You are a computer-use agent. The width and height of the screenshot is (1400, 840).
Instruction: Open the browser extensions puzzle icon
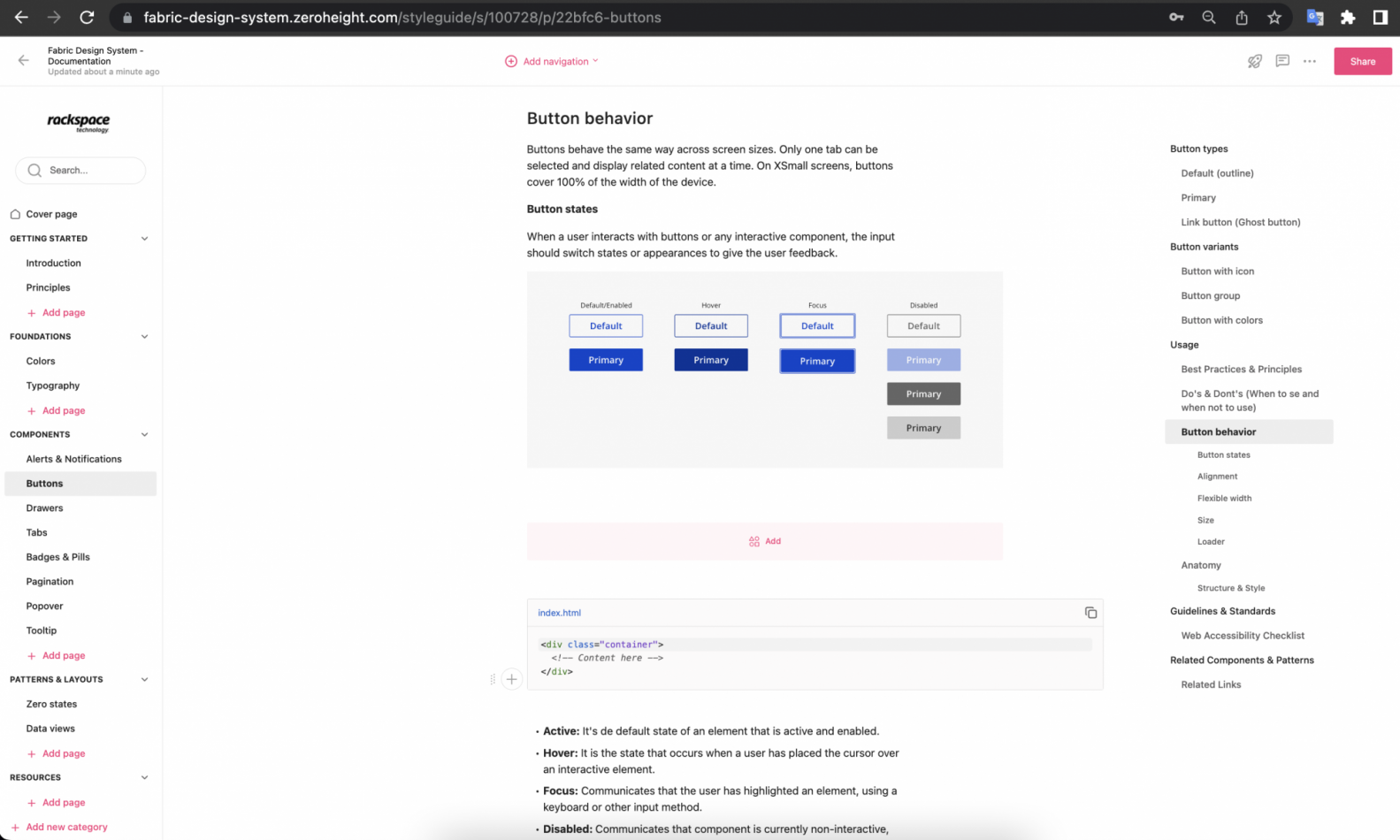click(1347, 17)
